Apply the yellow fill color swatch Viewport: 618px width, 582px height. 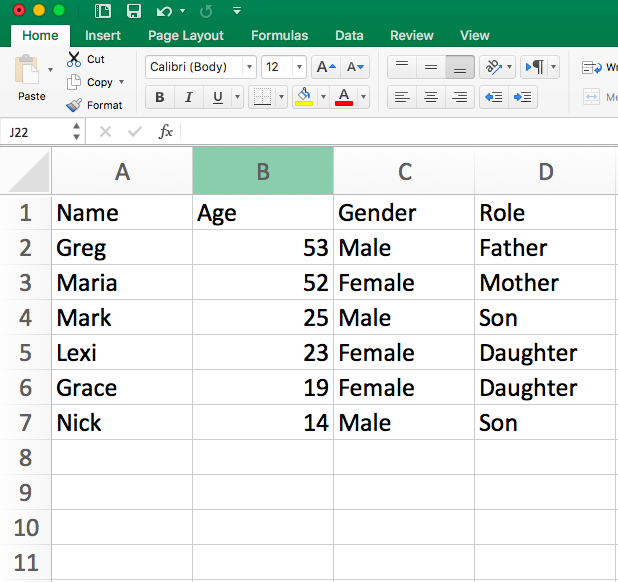tap(304, 97)
